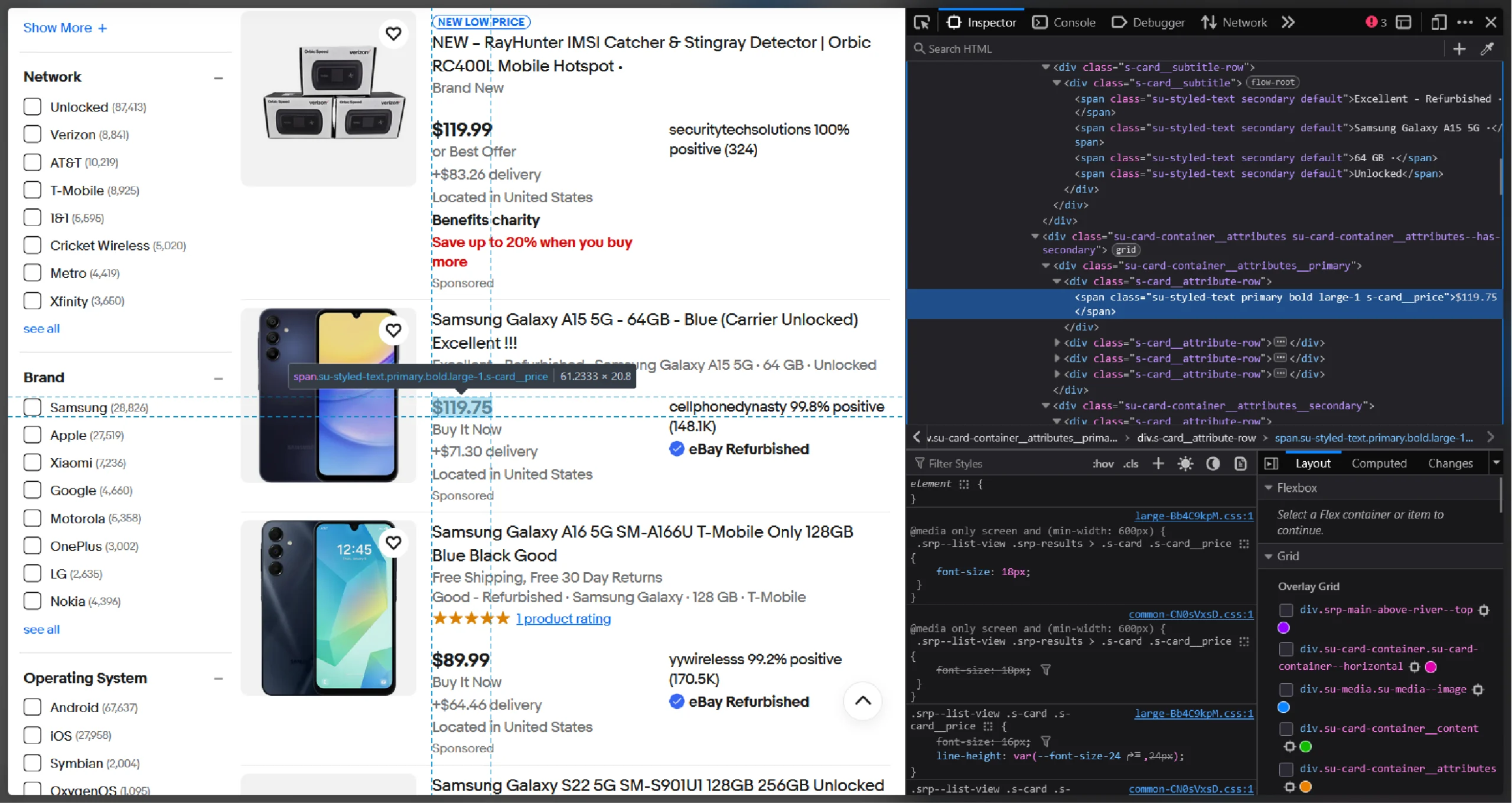
Task: Enable grid overlay for div.su-media image
Action: (x=1286, y=689)
